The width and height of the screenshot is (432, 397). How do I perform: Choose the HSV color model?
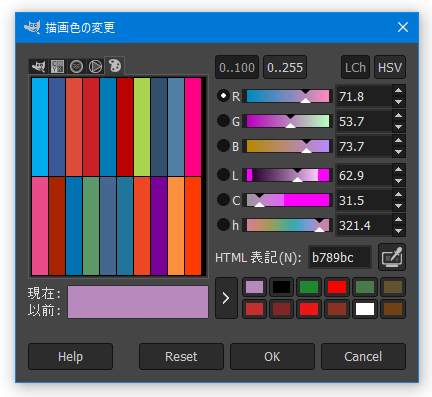(x=390, y=67)
